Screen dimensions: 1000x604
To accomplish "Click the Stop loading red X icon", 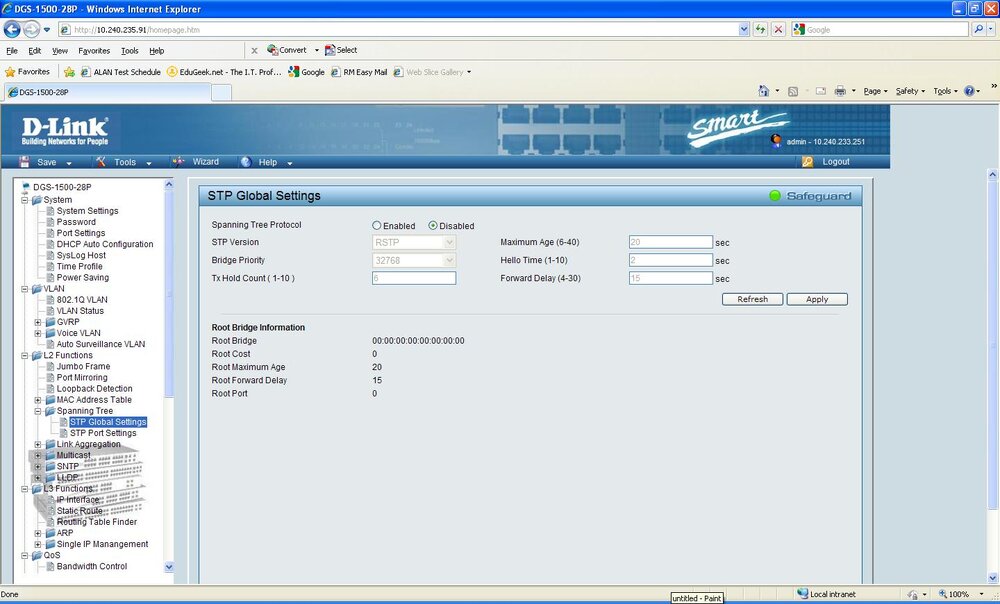I will coord(778,29).
